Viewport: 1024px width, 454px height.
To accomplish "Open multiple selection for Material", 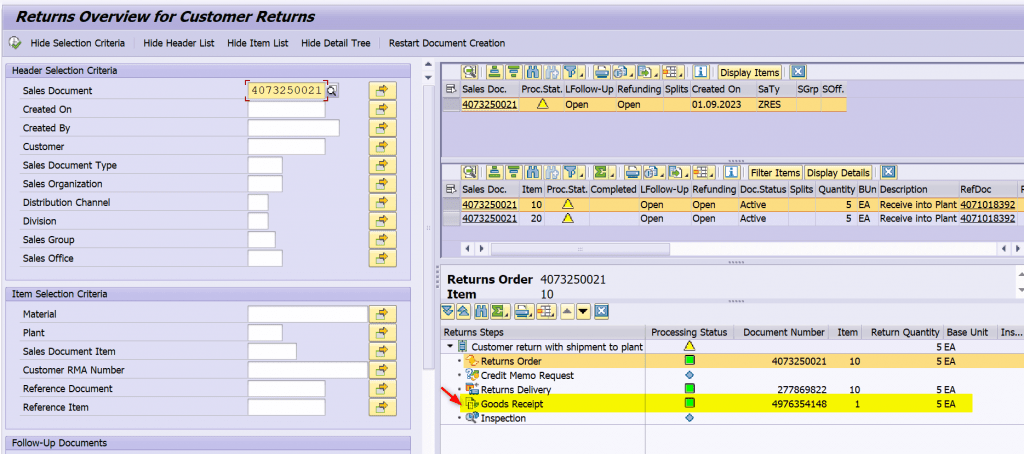I will pyautogui.click(x=383, y=314).
